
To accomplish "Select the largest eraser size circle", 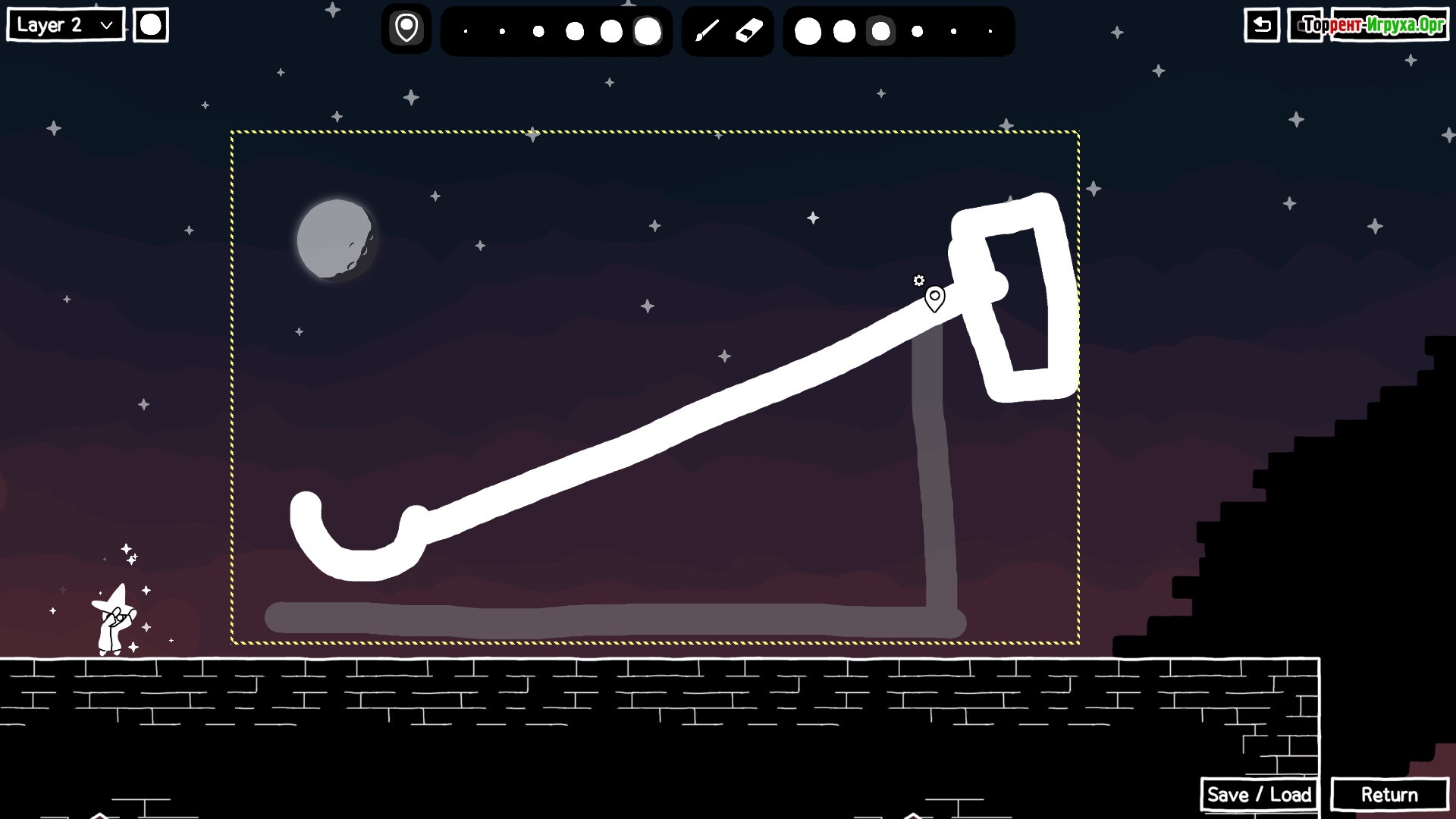I will click(x=808, y=32).
